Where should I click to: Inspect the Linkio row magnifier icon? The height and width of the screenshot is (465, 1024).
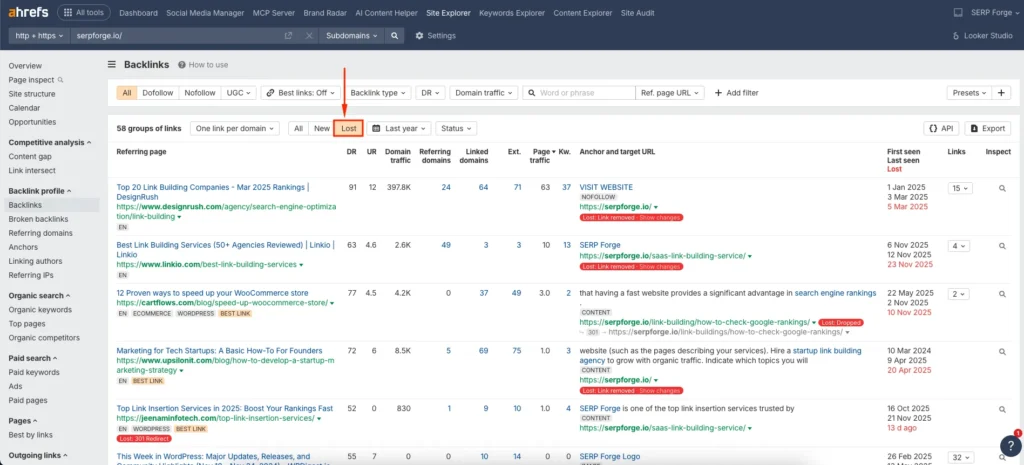[x=1002, y=246]
